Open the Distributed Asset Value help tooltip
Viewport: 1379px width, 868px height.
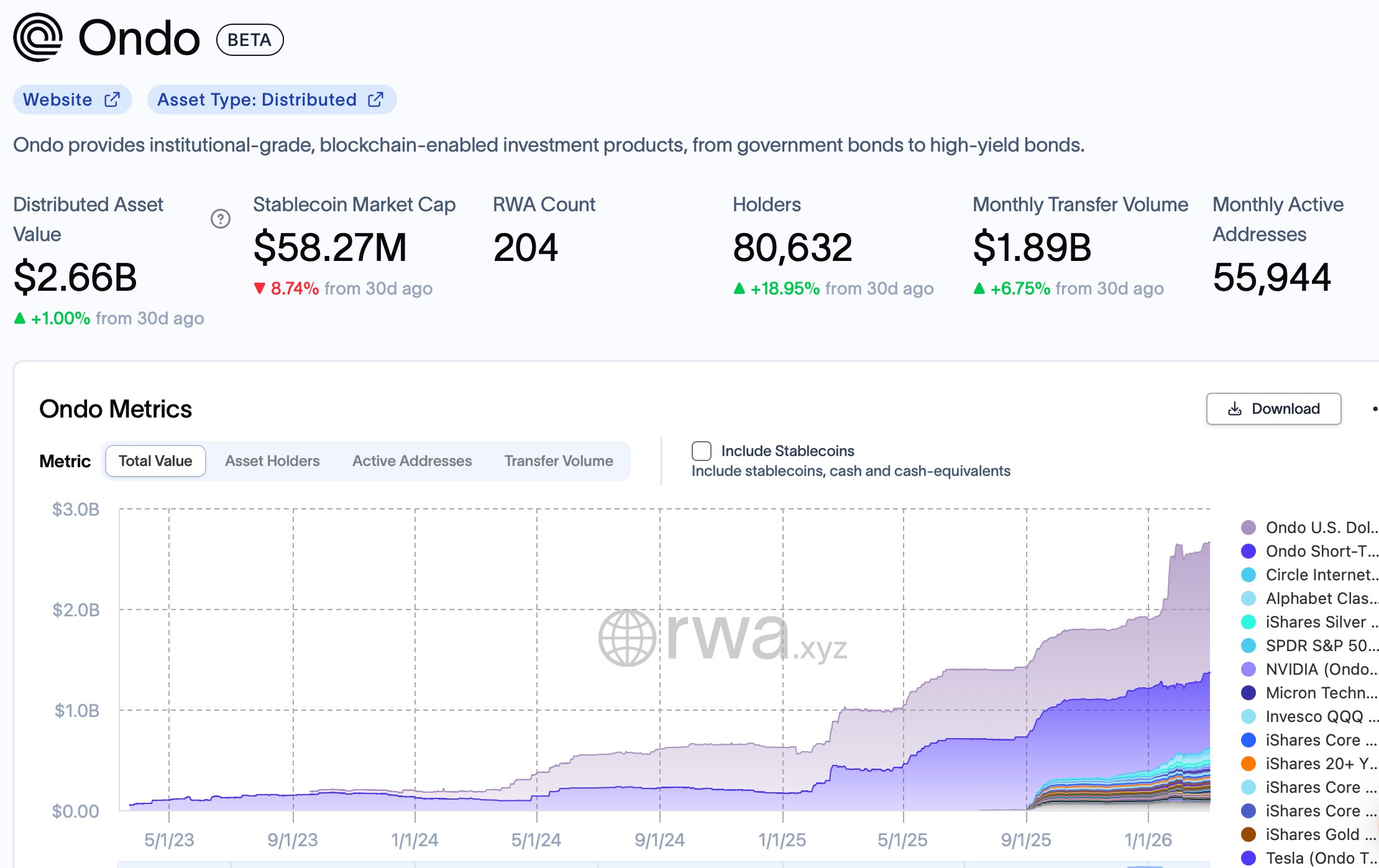(222, 219)
